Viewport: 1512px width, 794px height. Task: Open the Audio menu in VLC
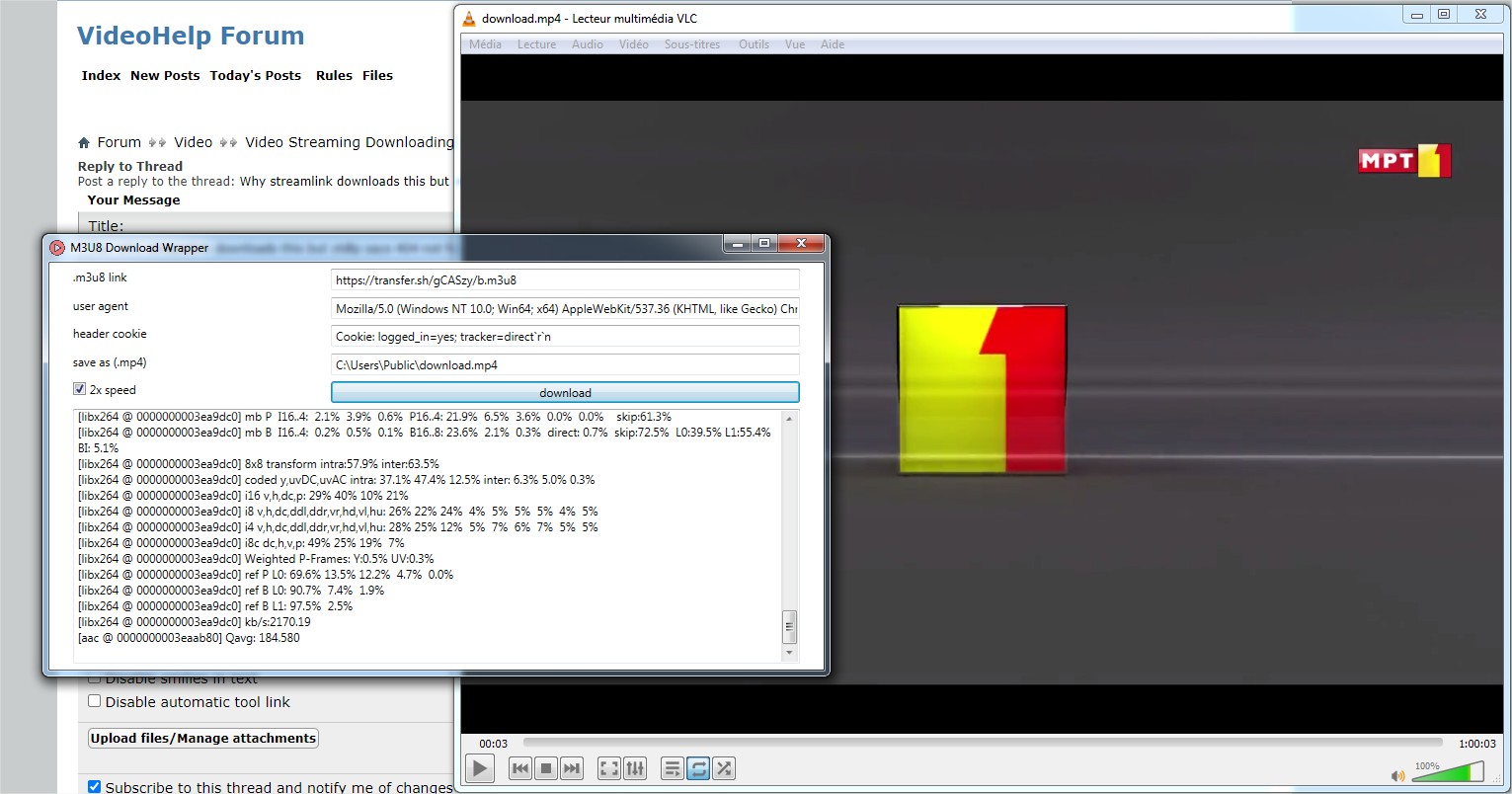tap(588, 44)
